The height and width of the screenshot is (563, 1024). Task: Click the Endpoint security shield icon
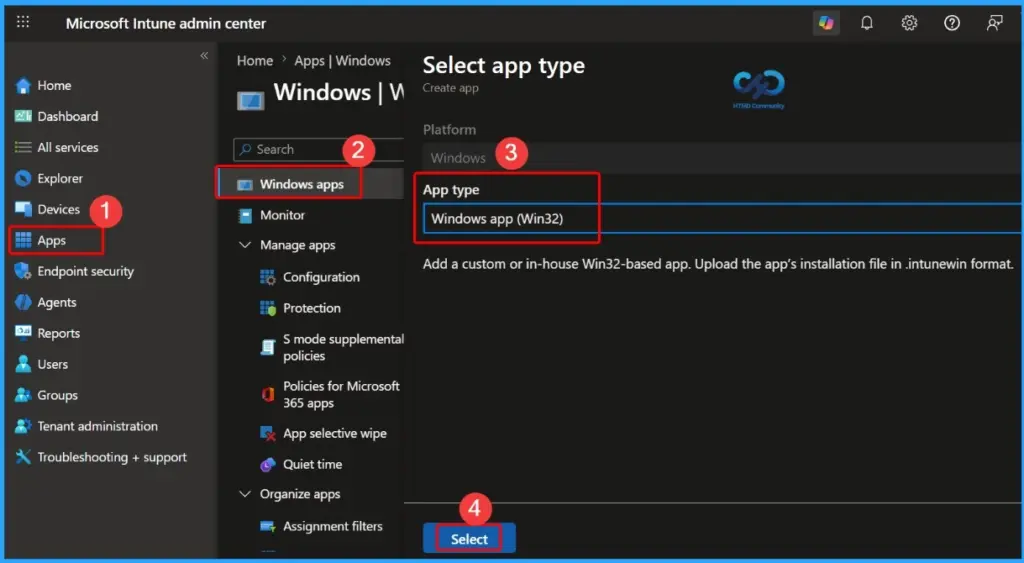[x=23, y=271]
